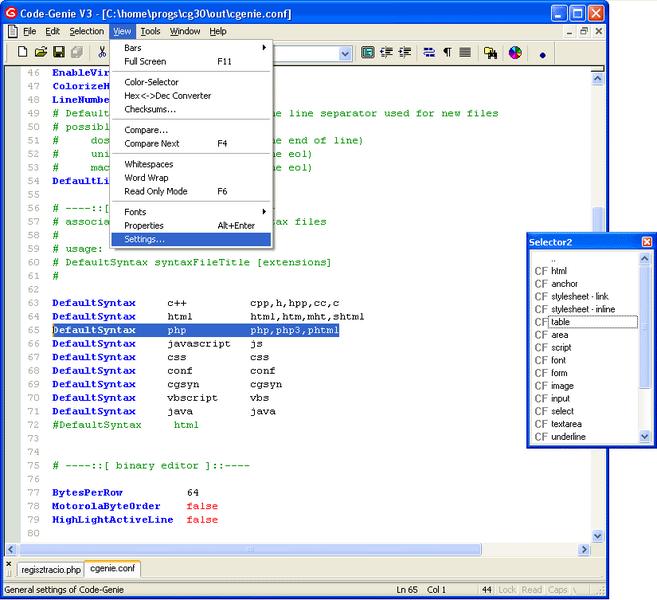Open the File menu
657x600 pixels.
click(x=29, y=31)
